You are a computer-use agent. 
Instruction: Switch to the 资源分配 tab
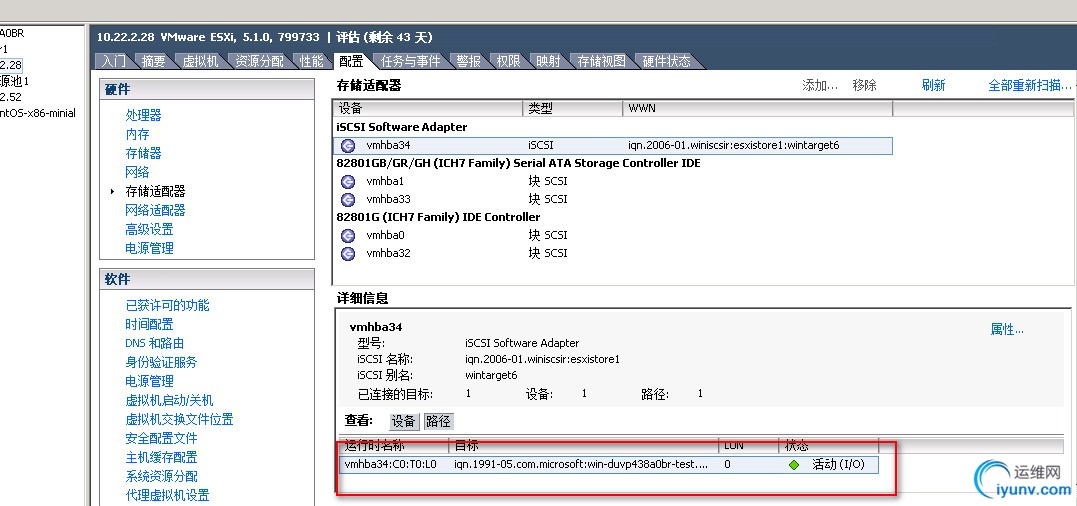[259, 61]
